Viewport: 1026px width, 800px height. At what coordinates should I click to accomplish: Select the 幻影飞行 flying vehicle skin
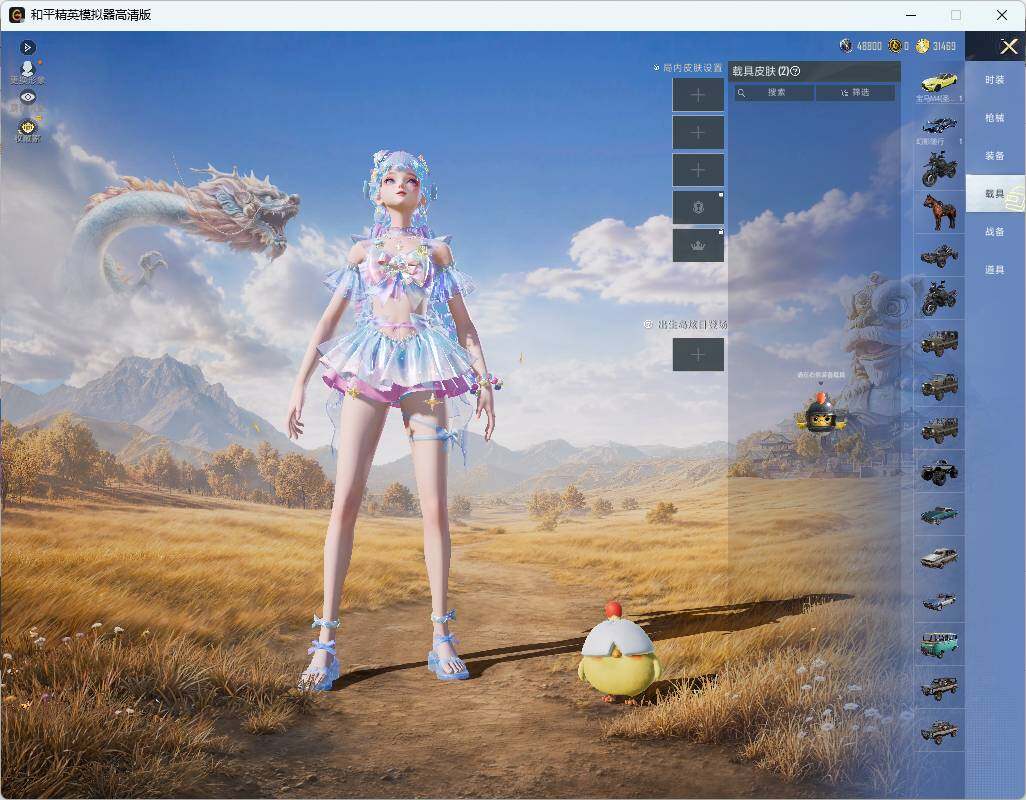[x=940, y=128]
